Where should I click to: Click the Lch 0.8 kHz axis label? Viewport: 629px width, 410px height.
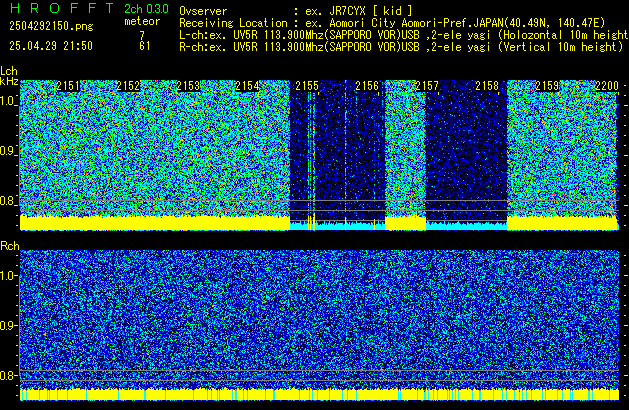coord(7,201)
